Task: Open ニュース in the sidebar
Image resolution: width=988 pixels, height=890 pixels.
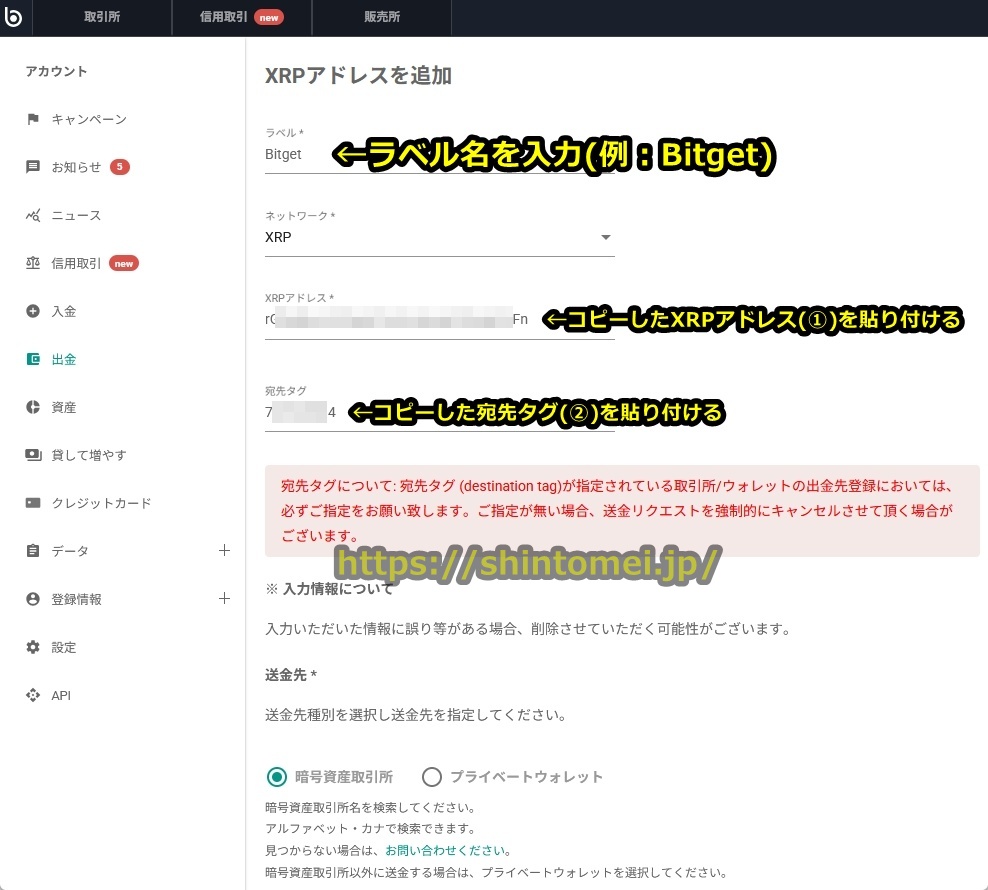Action: point(76,216)
